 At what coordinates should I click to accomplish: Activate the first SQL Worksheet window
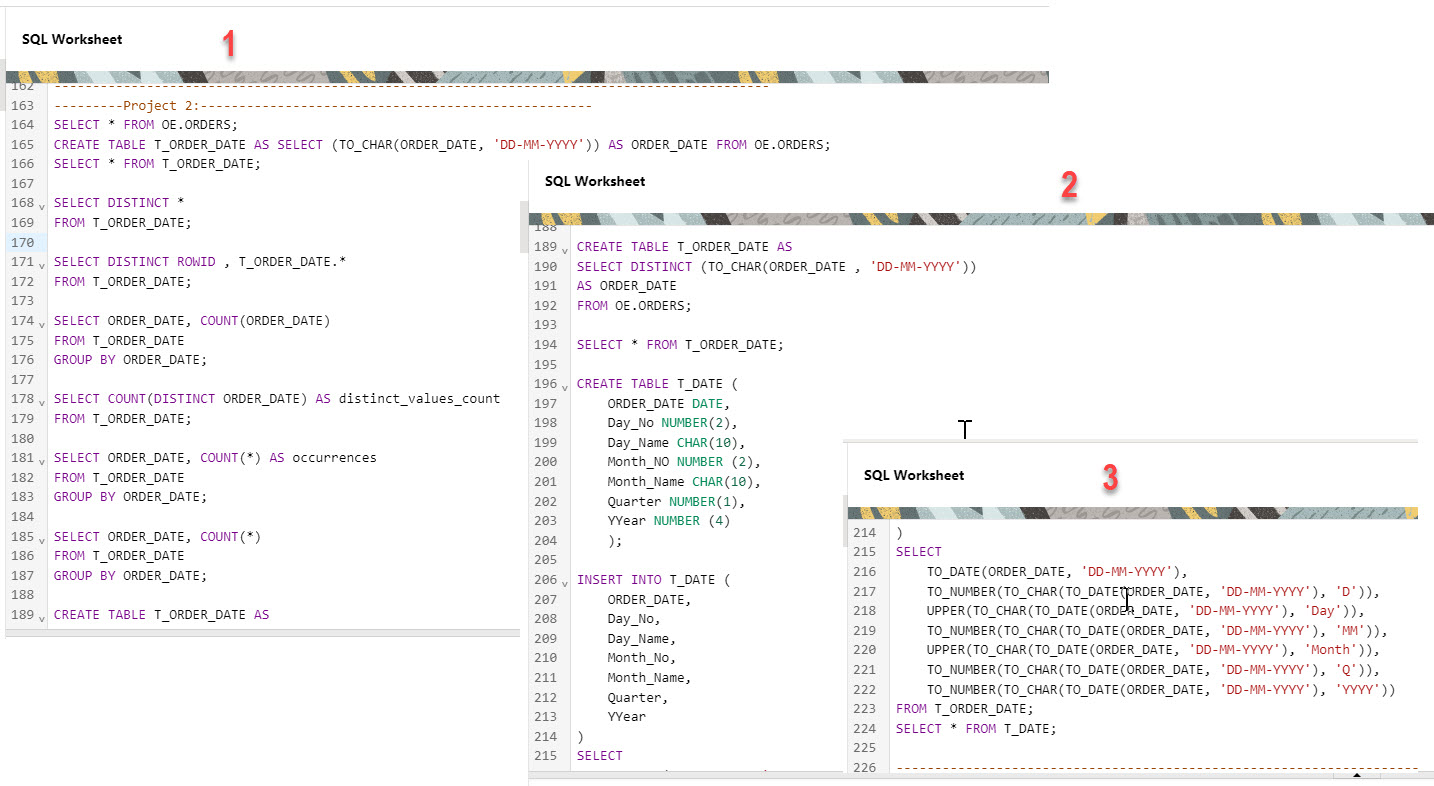click(x=72, y=39)
